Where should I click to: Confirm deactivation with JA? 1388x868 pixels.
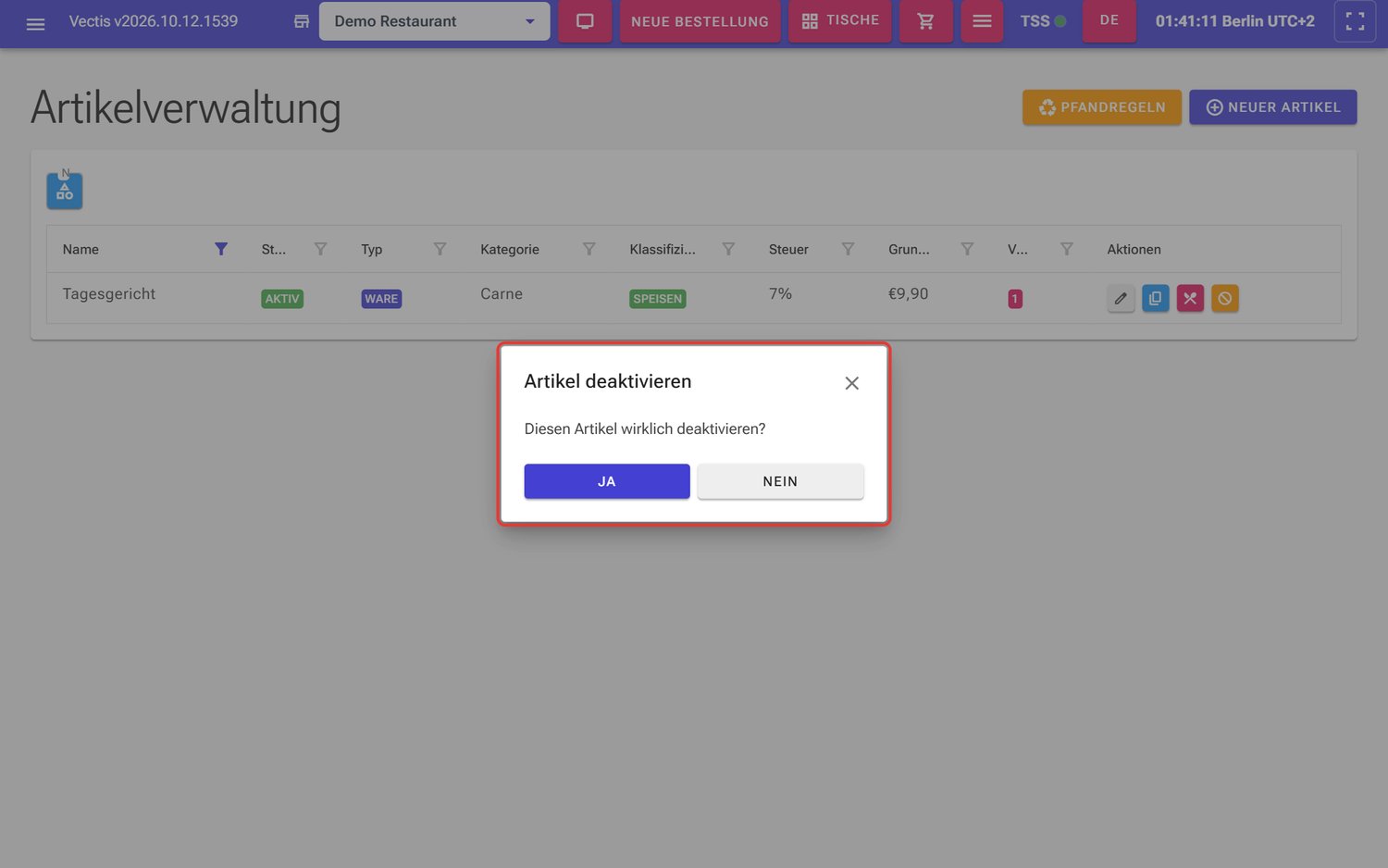pyautogui.click(x=607, y=481)
